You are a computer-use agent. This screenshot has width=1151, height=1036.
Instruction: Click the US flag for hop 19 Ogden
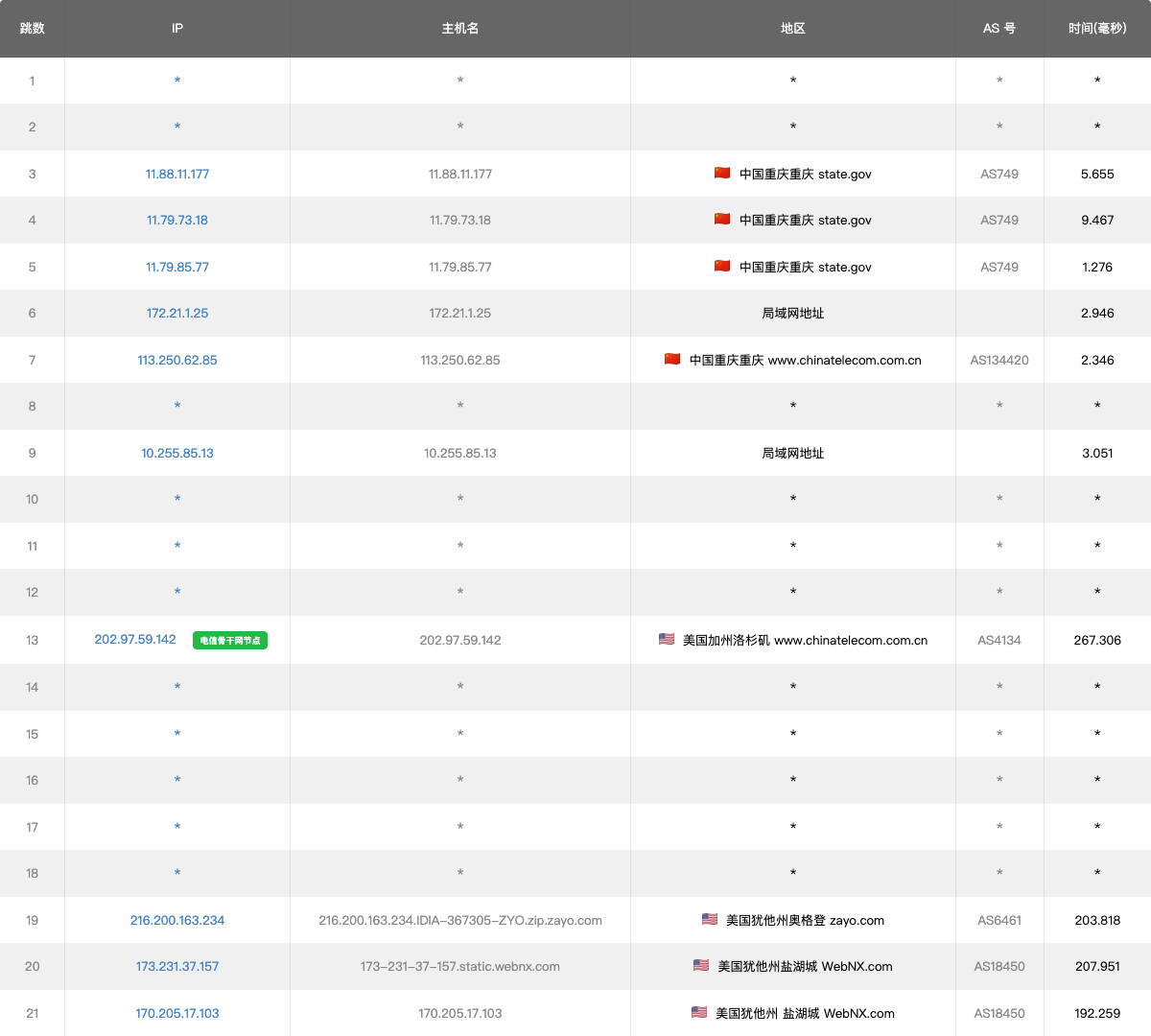[710, 919]
